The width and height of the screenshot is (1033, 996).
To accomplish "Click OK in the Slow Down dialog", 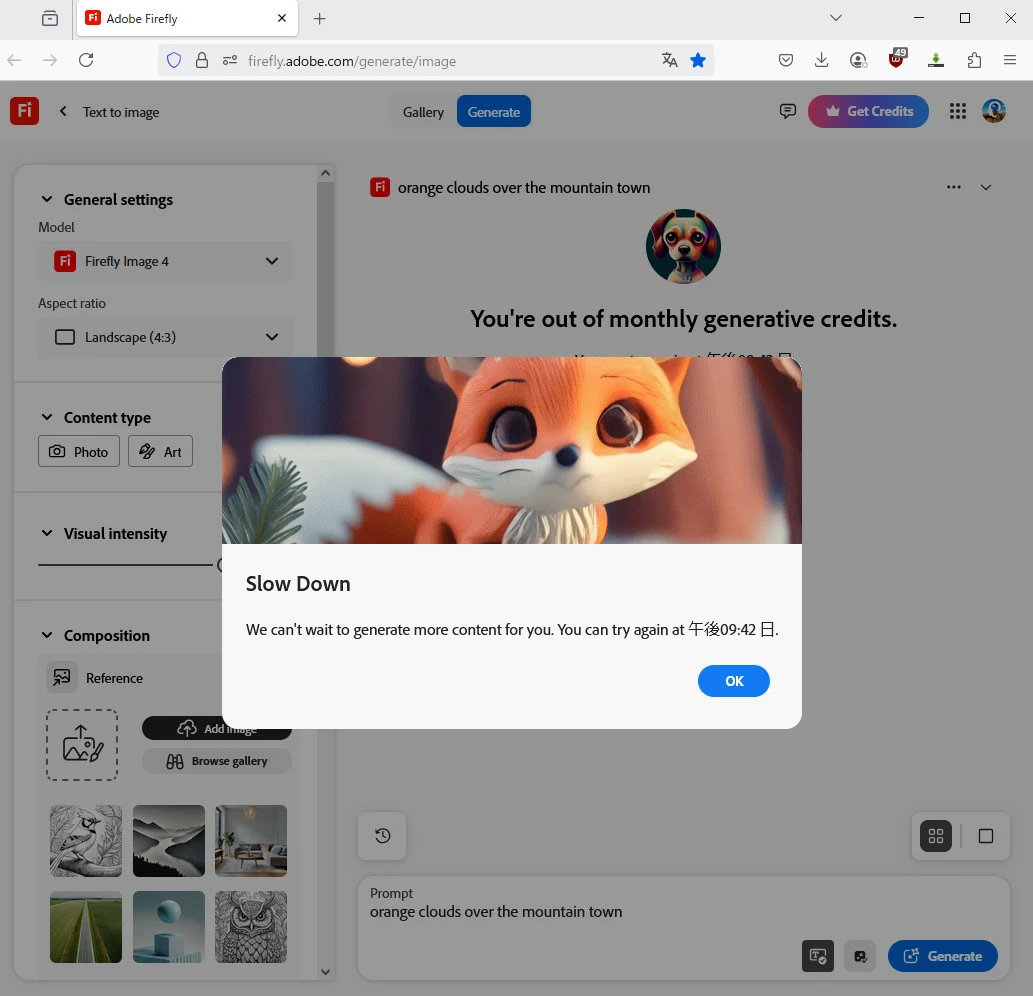I will 733,680.
